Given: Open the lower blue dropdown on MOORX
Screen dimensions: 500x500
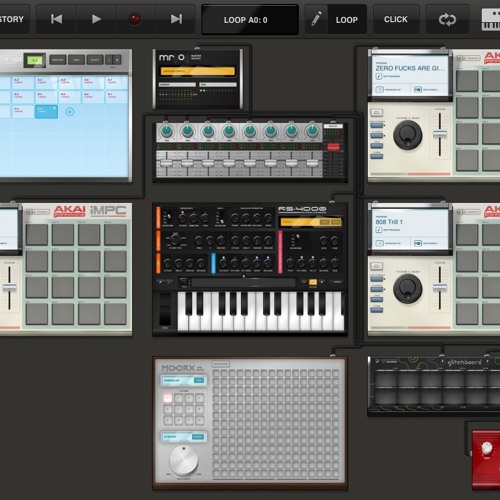Looking at the screenshot, I should pyautogui.click(x=183, y=437).
